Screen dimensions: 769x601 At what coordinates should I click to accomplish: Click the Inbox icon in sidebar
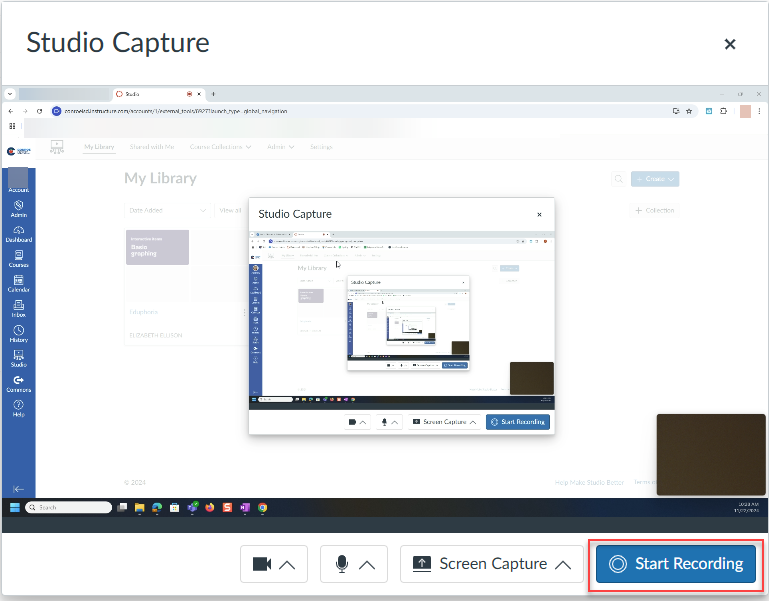coord(18,307)
